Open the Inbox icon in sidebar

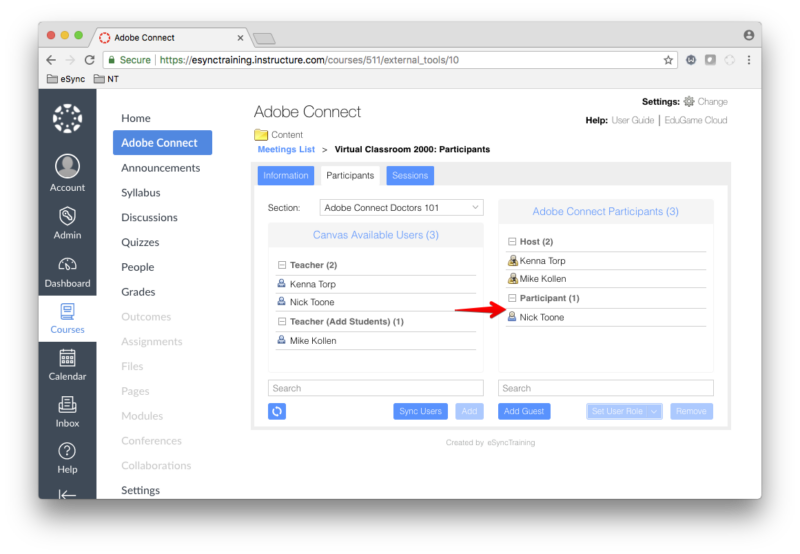pos(67,405)
